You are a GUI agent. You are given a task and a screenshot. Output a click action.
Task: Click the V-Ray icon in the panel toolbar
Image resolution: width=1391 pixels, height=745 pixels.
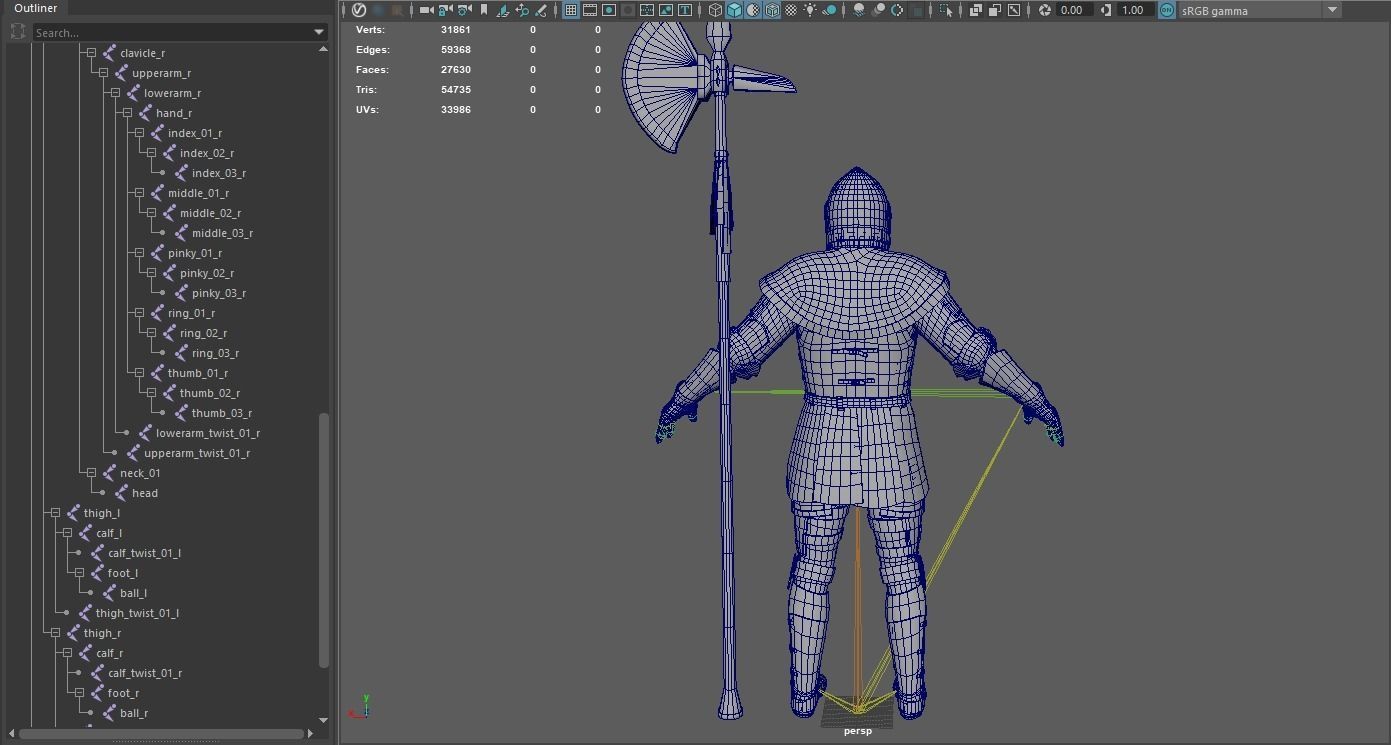(359, 10)
